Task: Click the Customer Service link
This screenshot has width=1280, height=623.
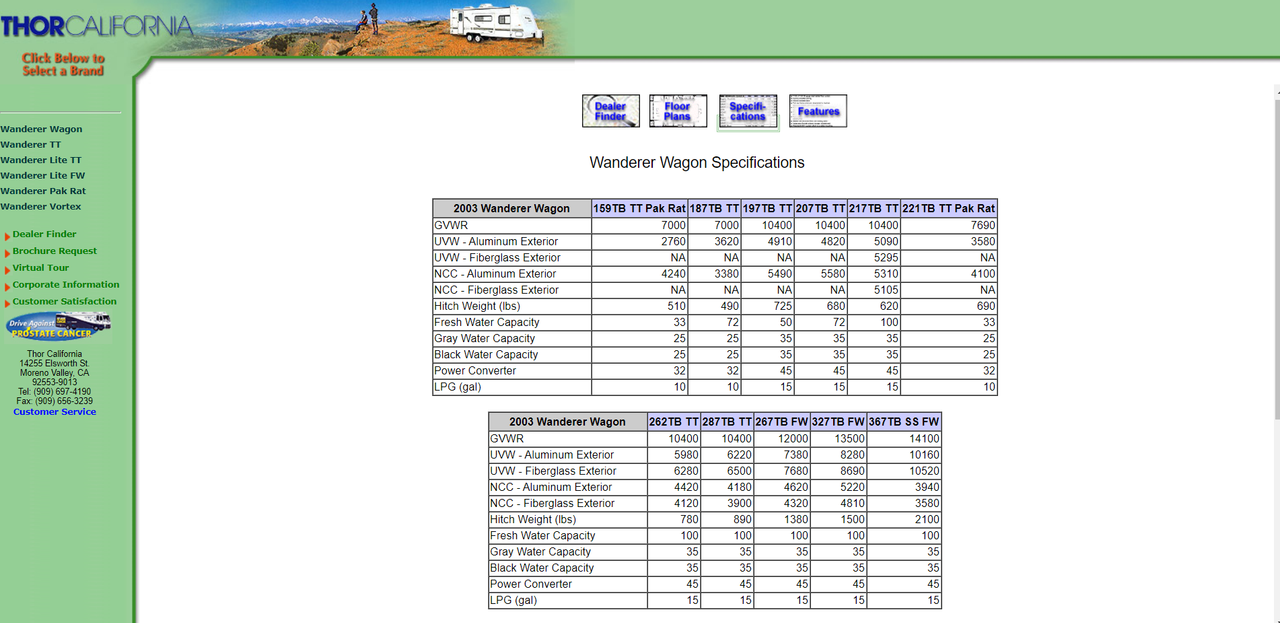Action: pos(55,412)
